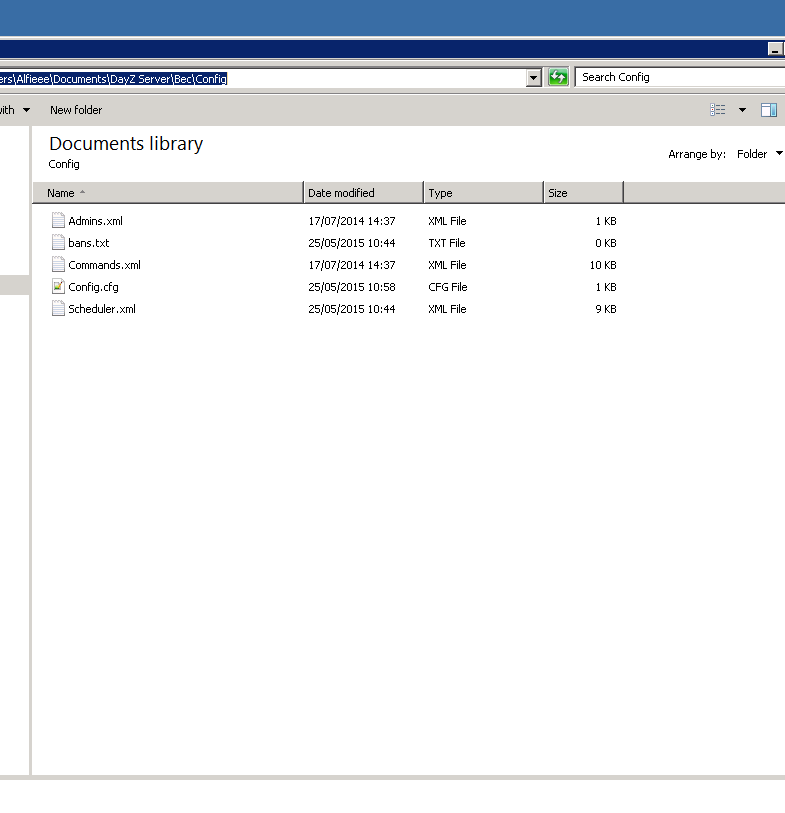
Task: Click the Documents library heading
Action: 126,144
